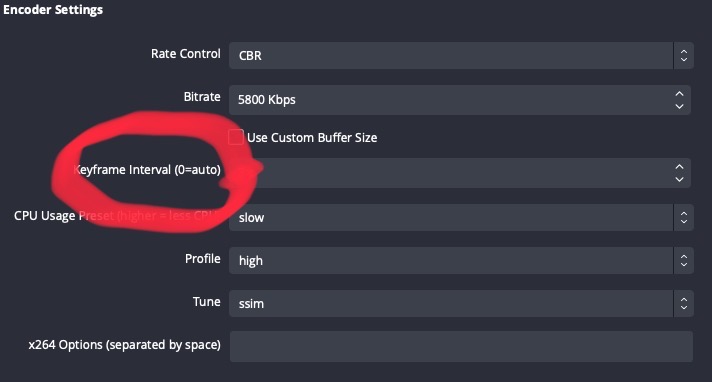The height and width of the screenshot is (382, 712).
Task: Click the Rate Control dropdown arrow icon
Action: point(683,55)
